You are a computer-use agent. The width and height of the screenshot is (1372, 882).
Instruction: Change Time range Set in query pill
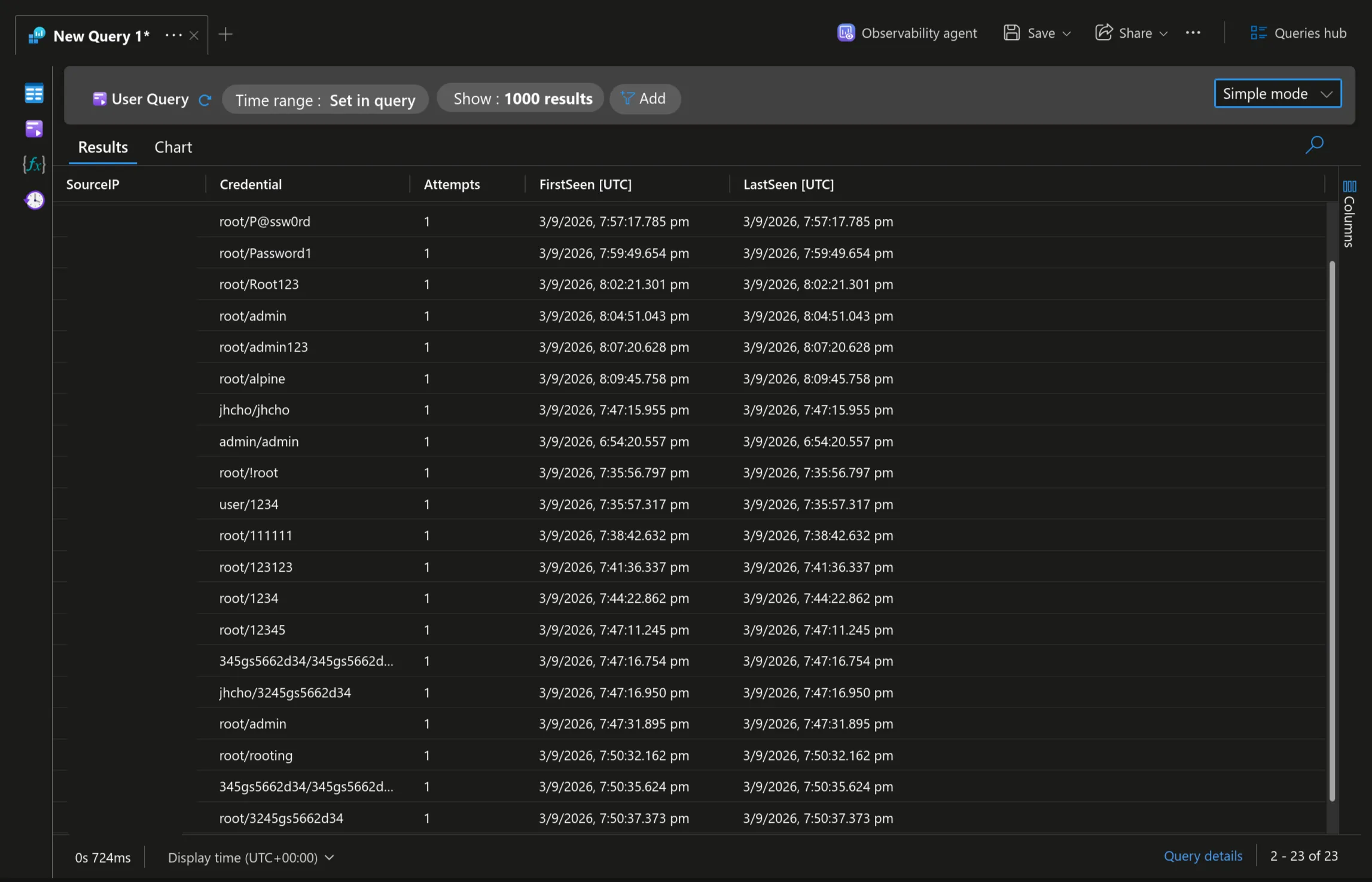(x=325, y=99)
